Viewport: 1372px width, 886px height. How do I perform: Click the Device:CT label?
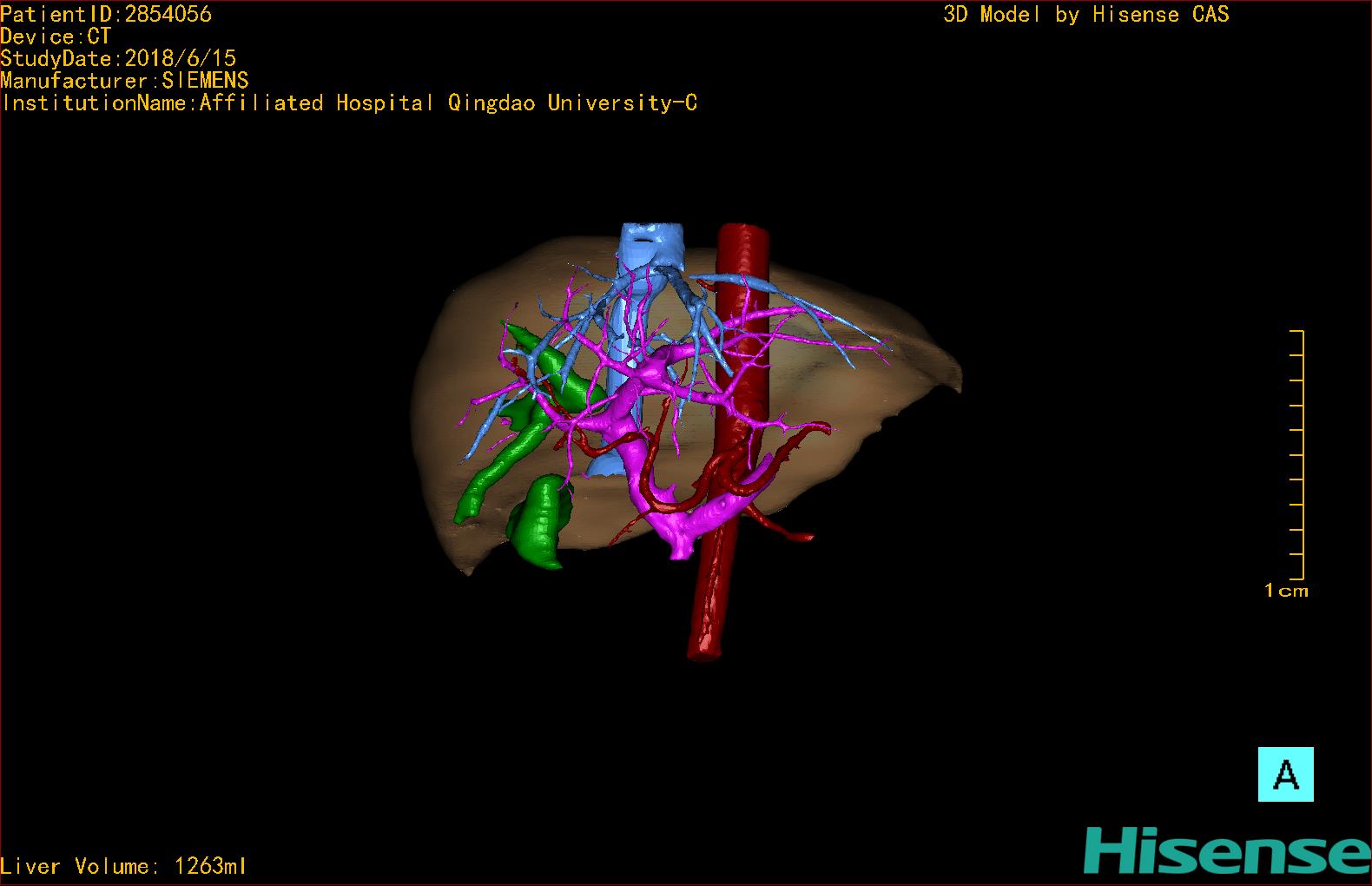click(56, 36)
